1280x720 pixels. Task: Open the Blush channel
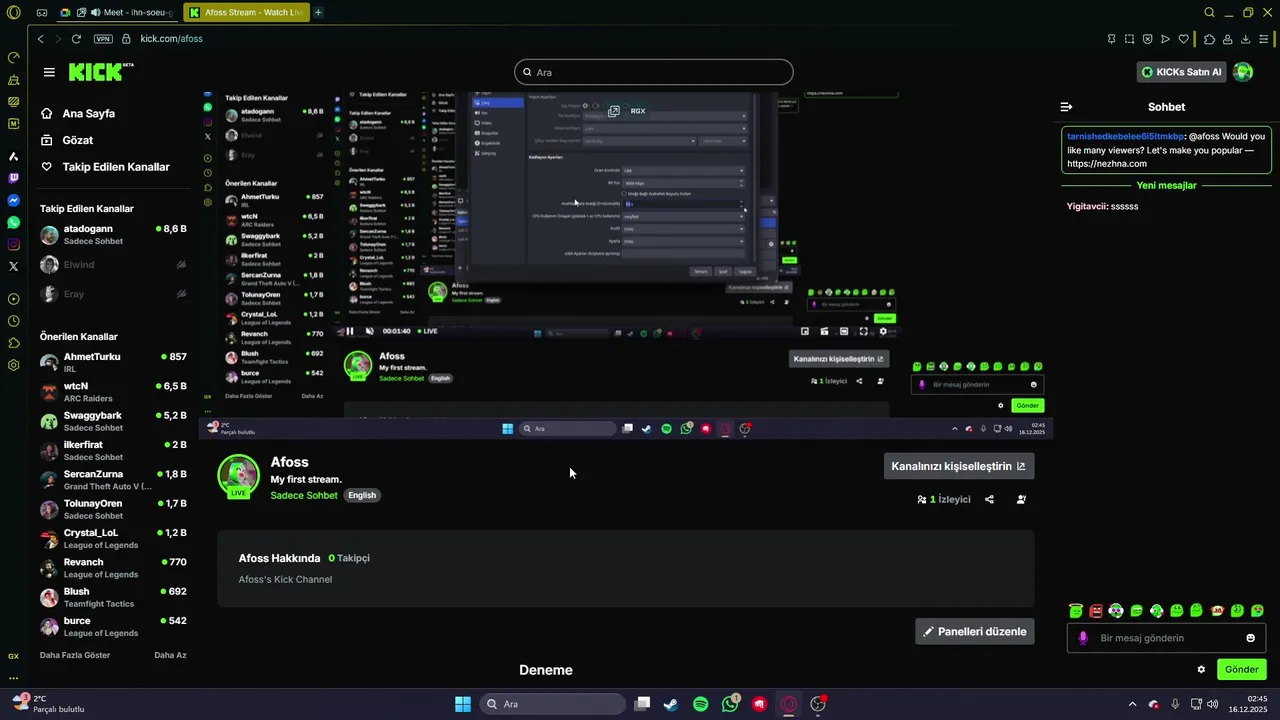click(113, 597)
